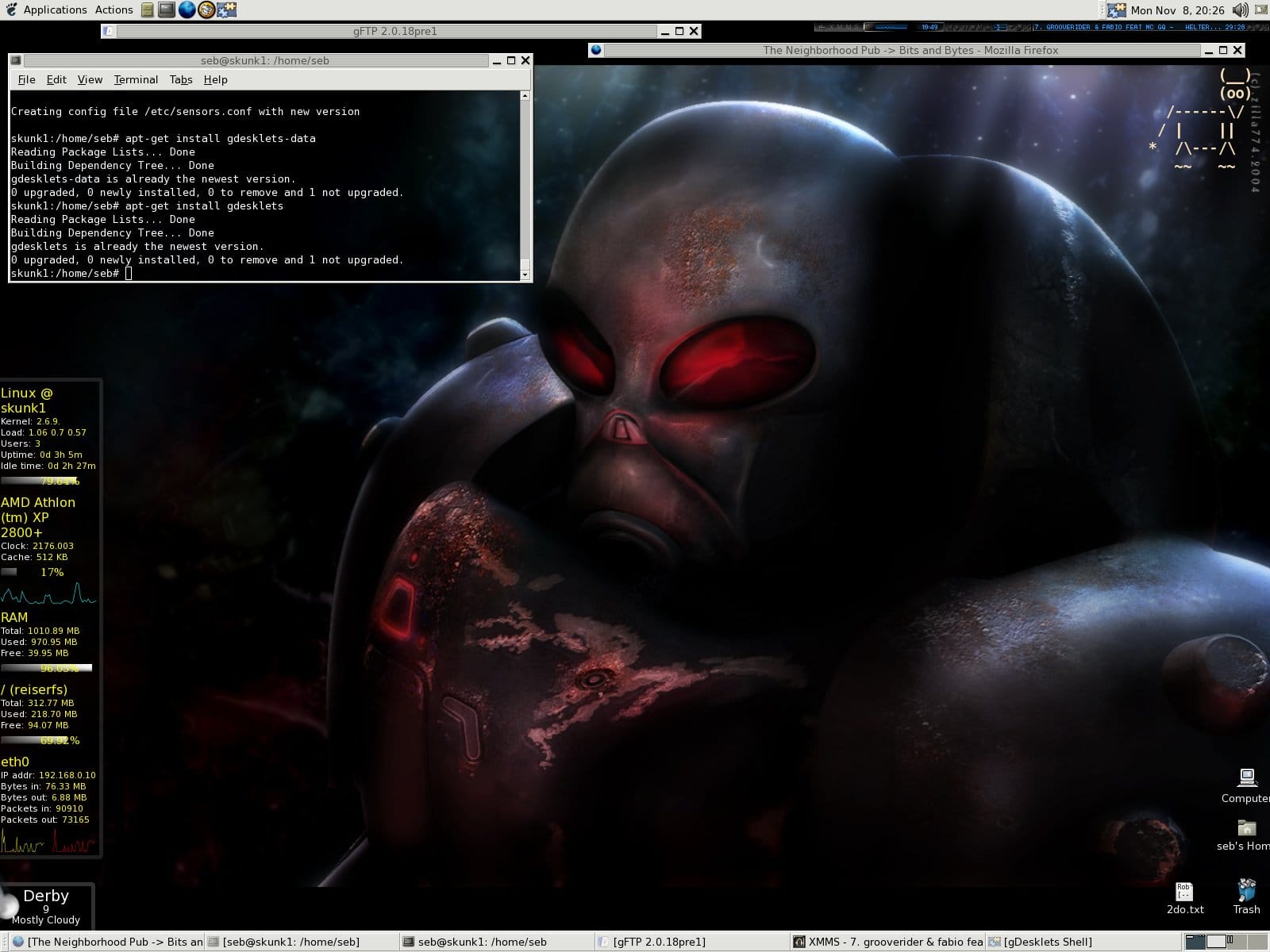Click the IP addr 192.168.0.10 value
1270x952 pixels.
tap(67, 775)
